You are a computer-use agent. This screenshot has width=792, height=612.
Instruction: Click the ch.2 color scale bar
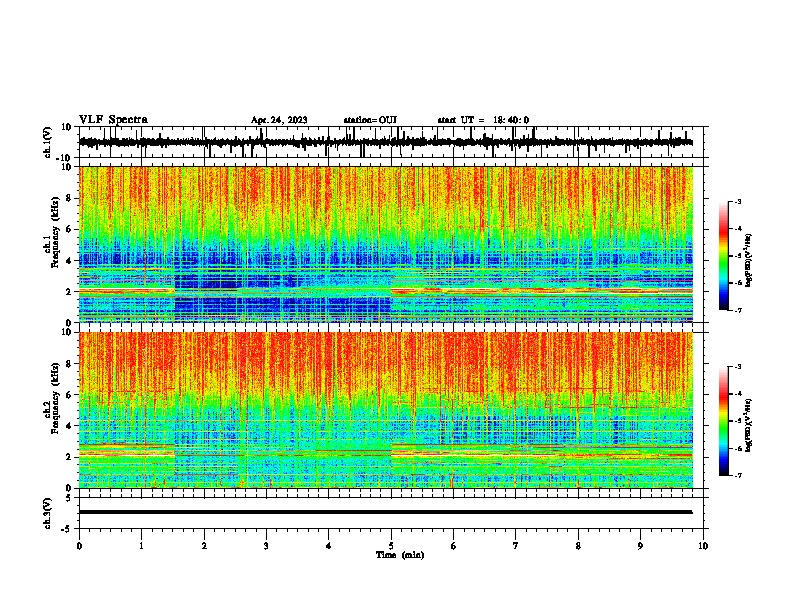pos(724,421)
